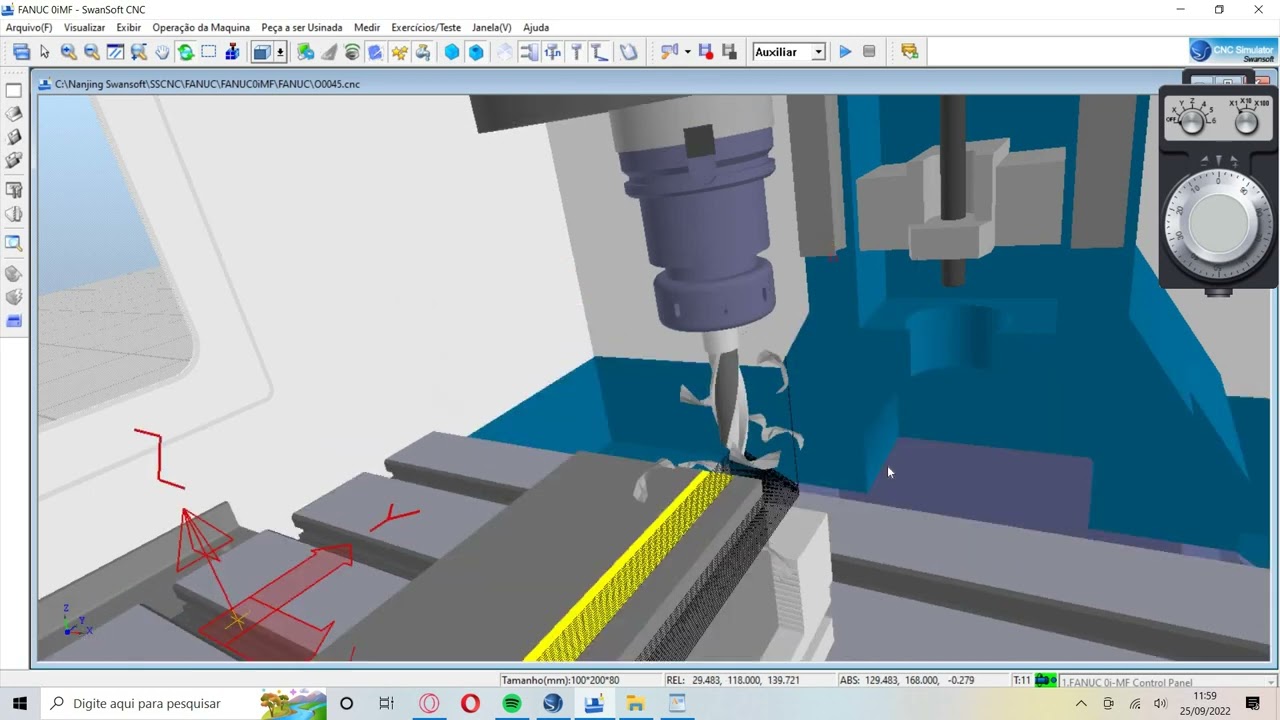
Task: Open the Exibir menu
Action: pos(129,27)
